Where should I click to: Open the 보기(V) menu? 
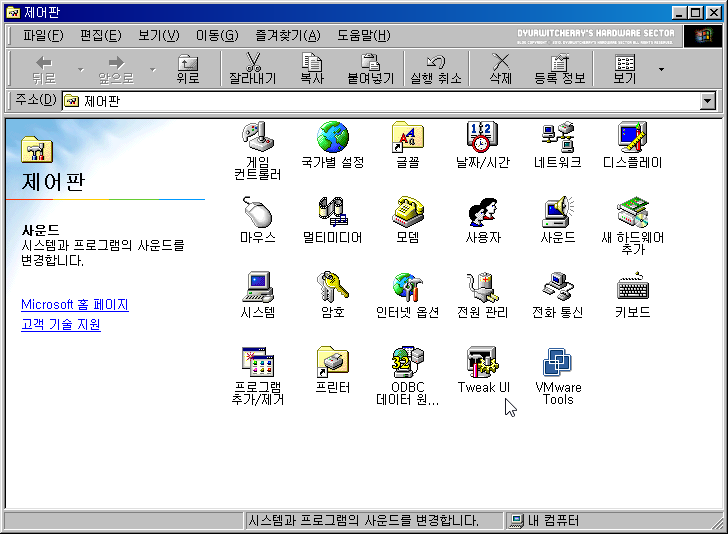pyautogui.click(x=158, y=35)
